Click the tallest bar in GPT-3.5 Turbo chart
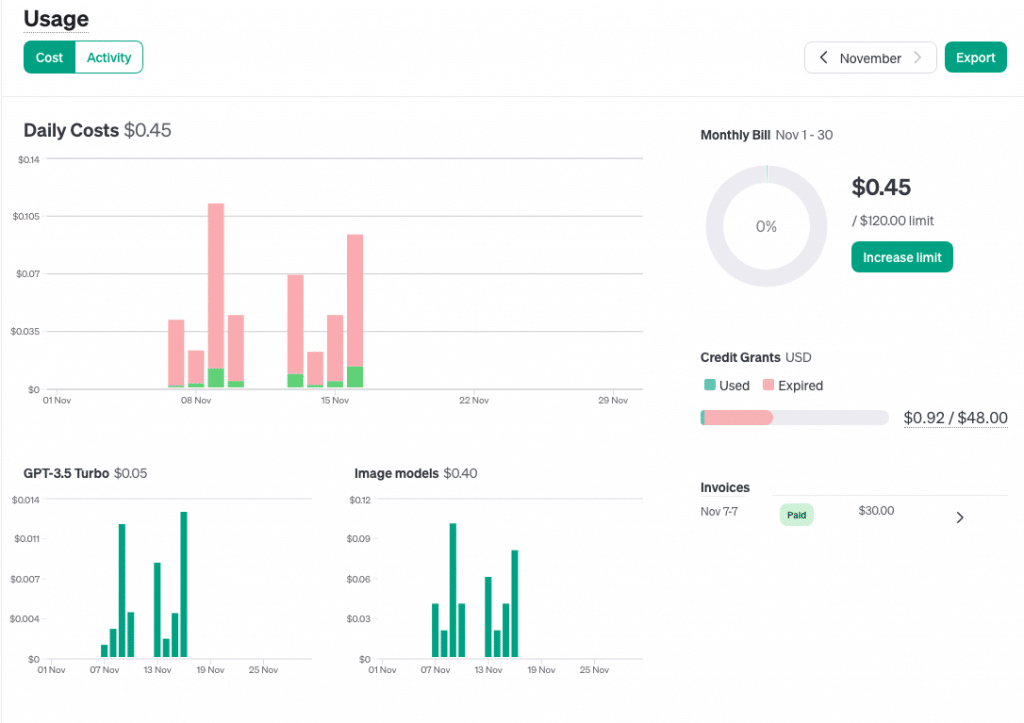This screenshot has width=1024, height=723. (184, 585)
